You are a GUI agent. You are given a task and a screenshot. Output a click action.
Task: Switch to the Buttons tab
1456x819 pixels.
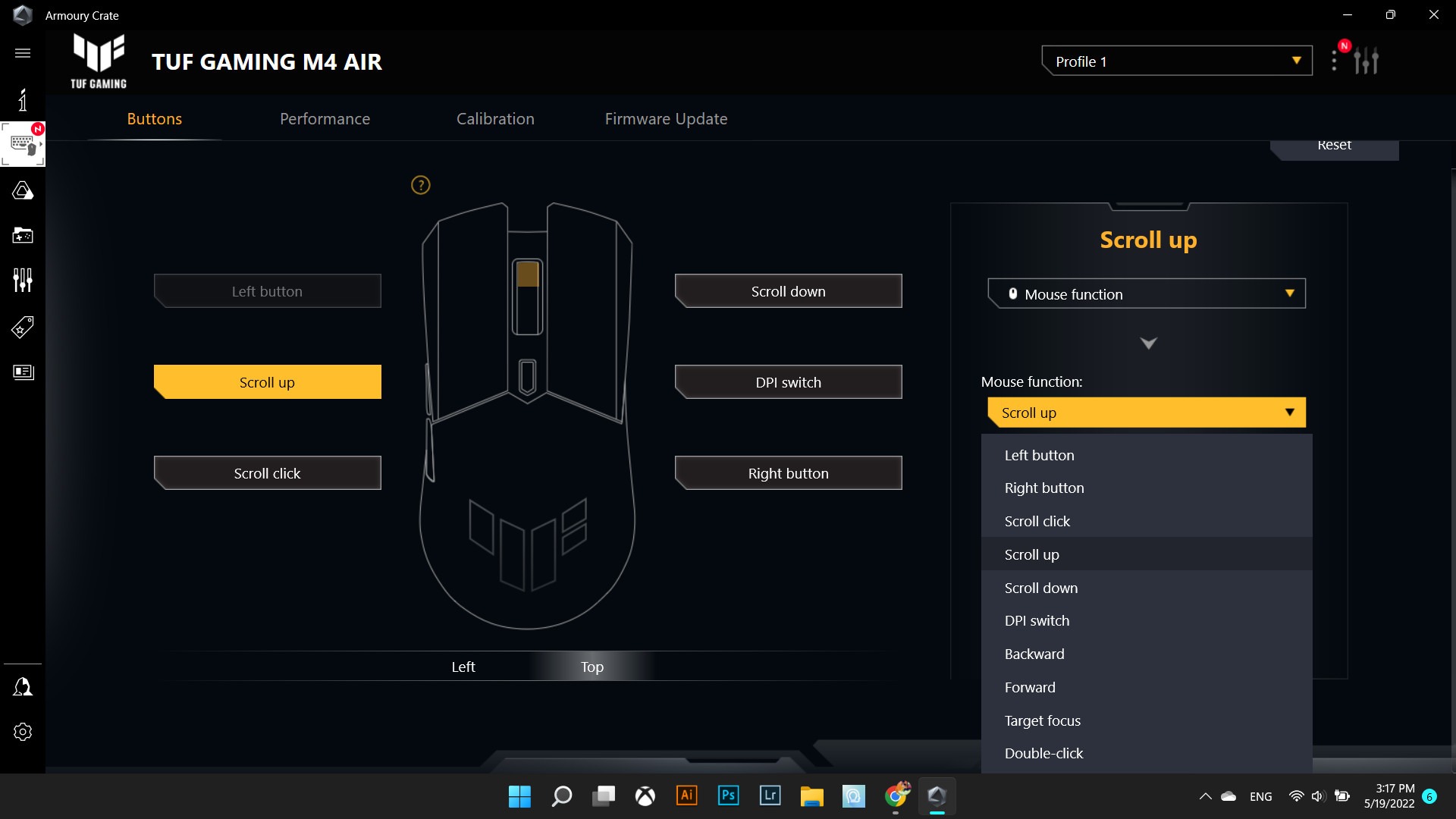[x=155, y=119]
